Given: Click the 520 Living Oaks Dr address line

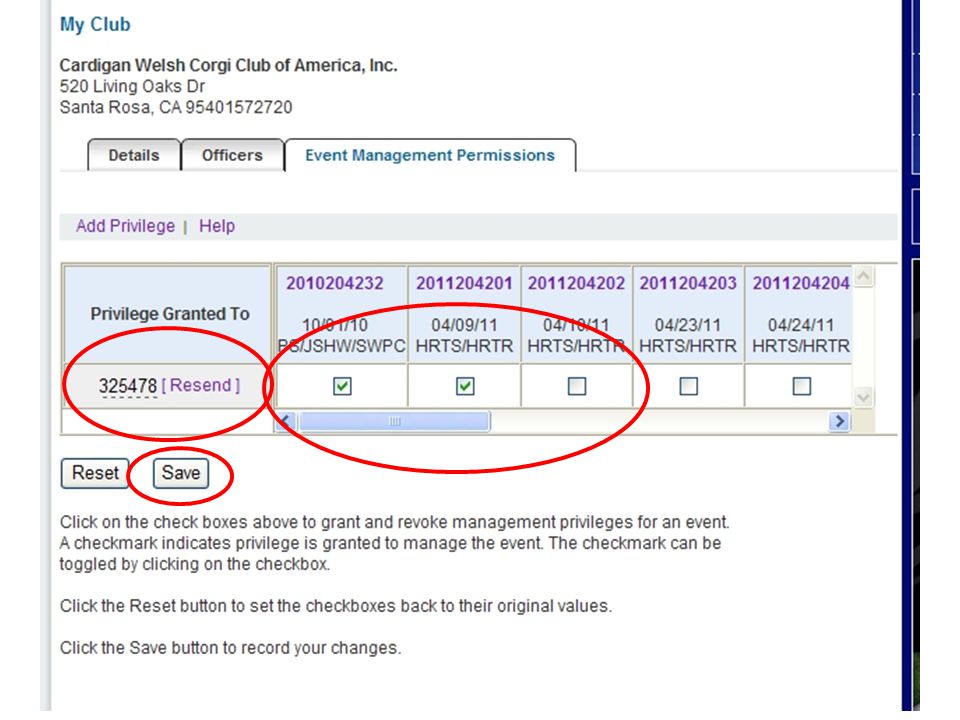Looking at the screenshot, I should pos(132,86).
